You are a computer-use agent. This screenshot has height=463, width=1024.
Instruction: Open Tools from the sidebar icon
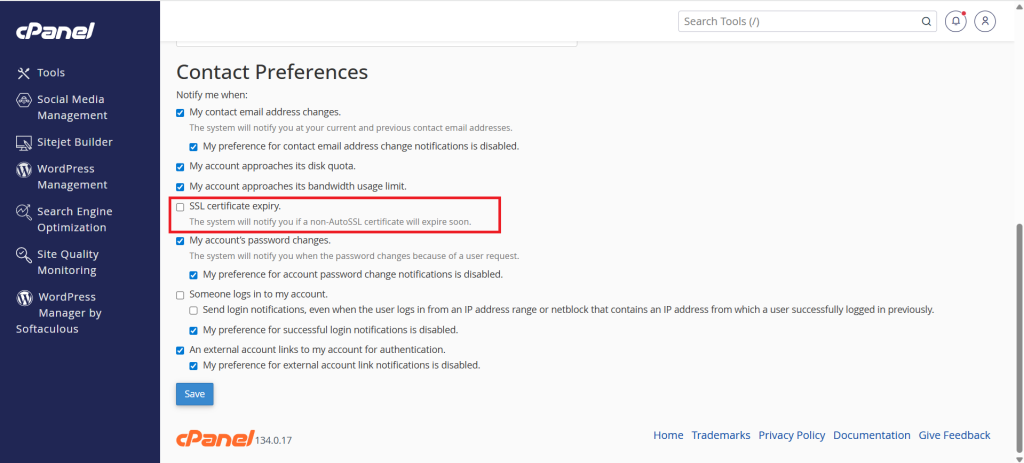coord(24,73)
